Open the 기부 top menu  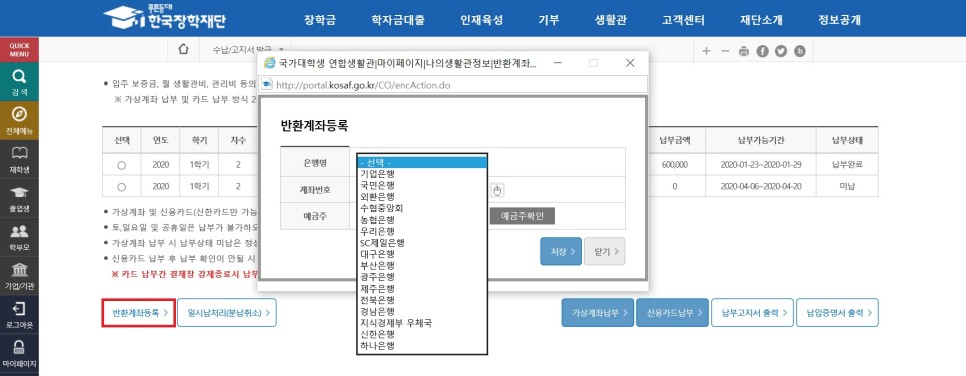click(548, 20)
